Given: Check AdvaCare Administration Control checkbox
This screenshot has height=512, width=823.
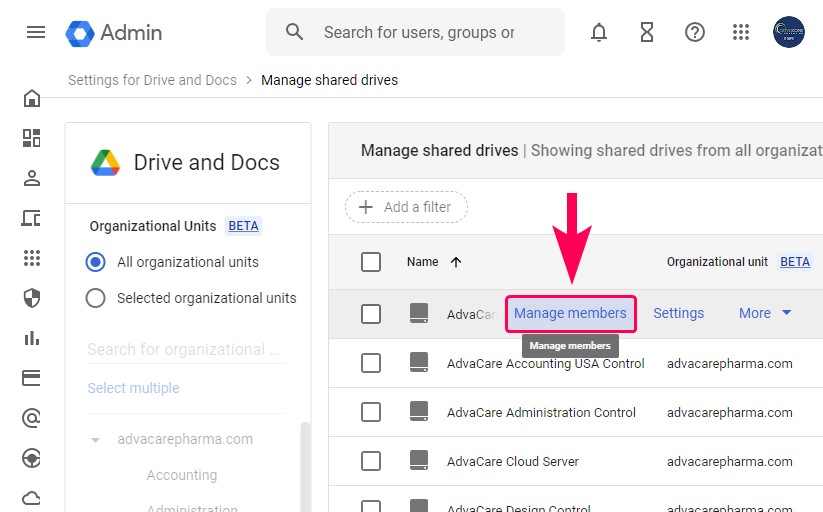Looking at the screenshot, I should coord(371,412).
